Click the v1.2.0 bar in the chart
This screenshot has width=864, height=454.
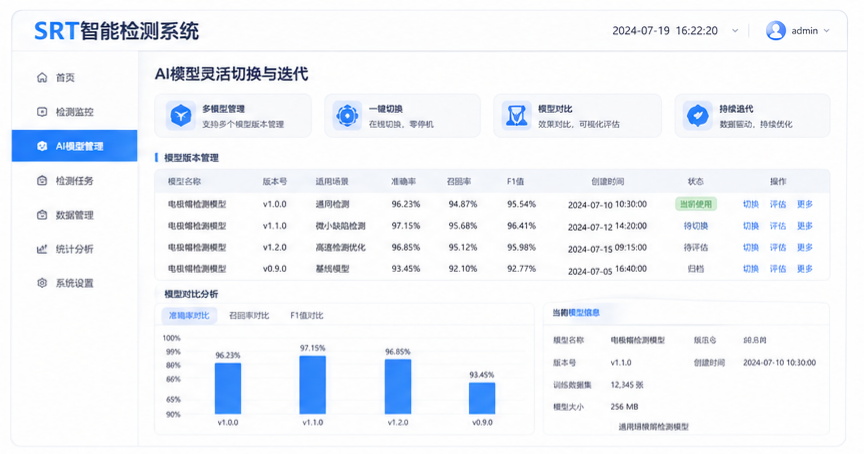(398, 386)
